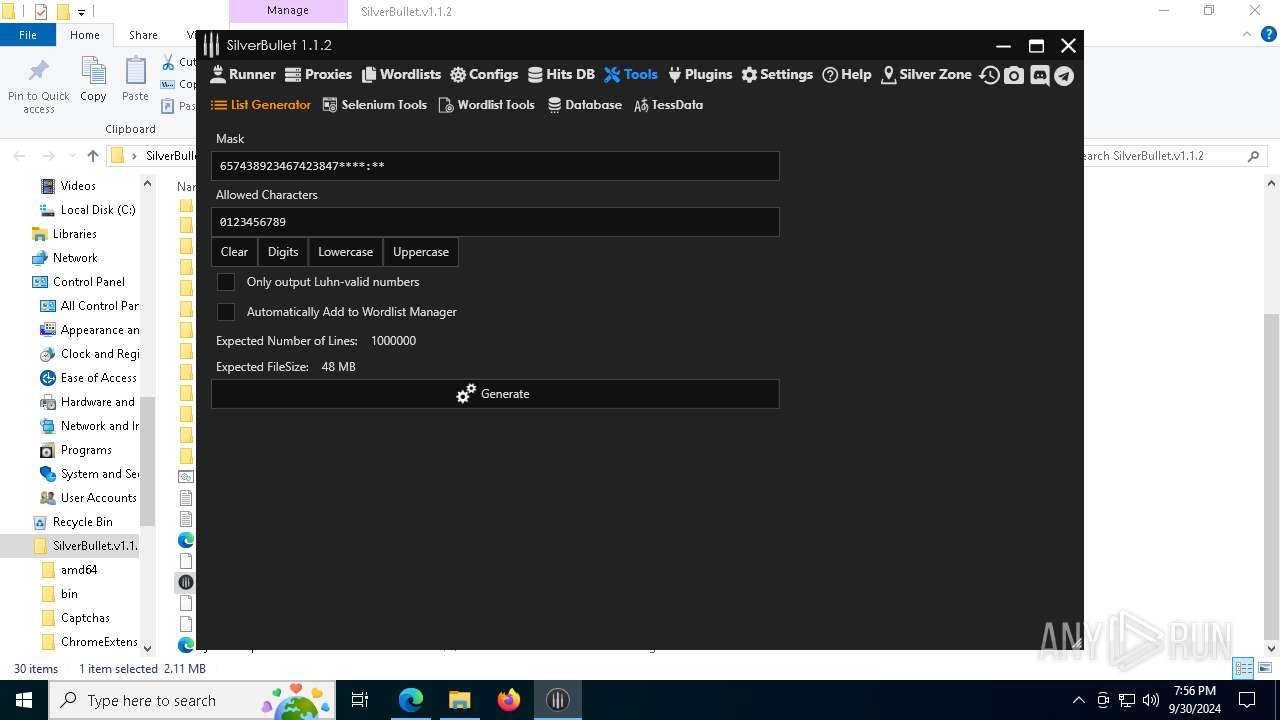This screenshot has width=1280, height=720.
Task: Click into the Mask input field
Action: (x=495, y=166)
